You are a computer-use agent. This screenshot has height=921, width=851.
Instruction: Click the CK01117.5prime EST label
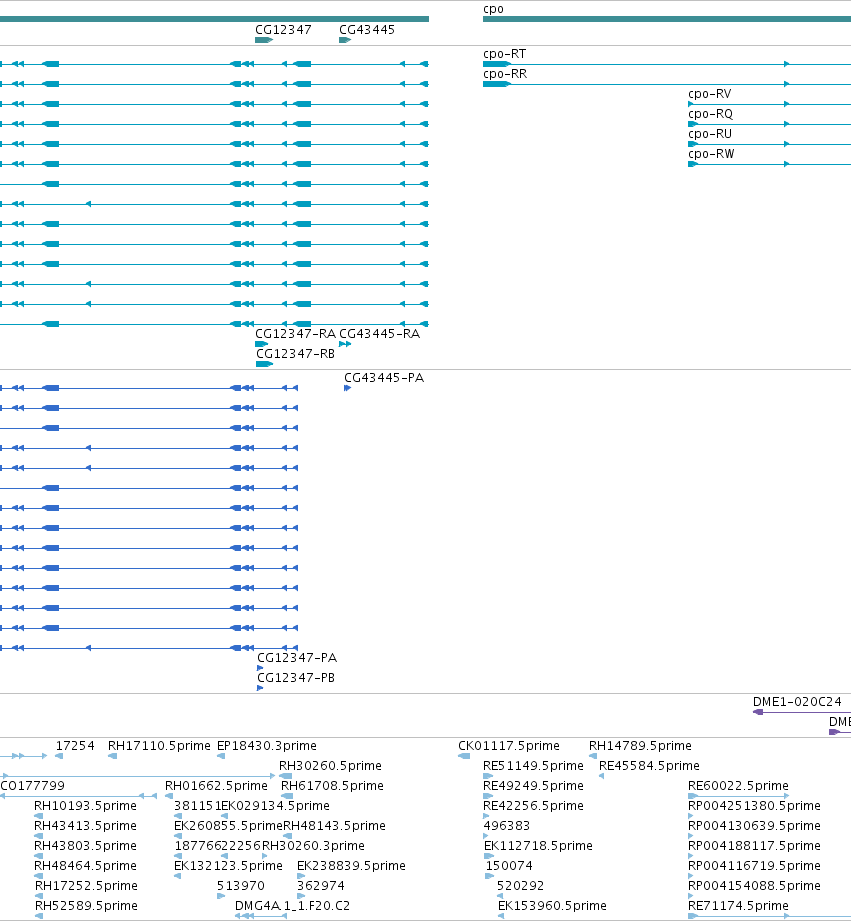click(x=509, y=745)
